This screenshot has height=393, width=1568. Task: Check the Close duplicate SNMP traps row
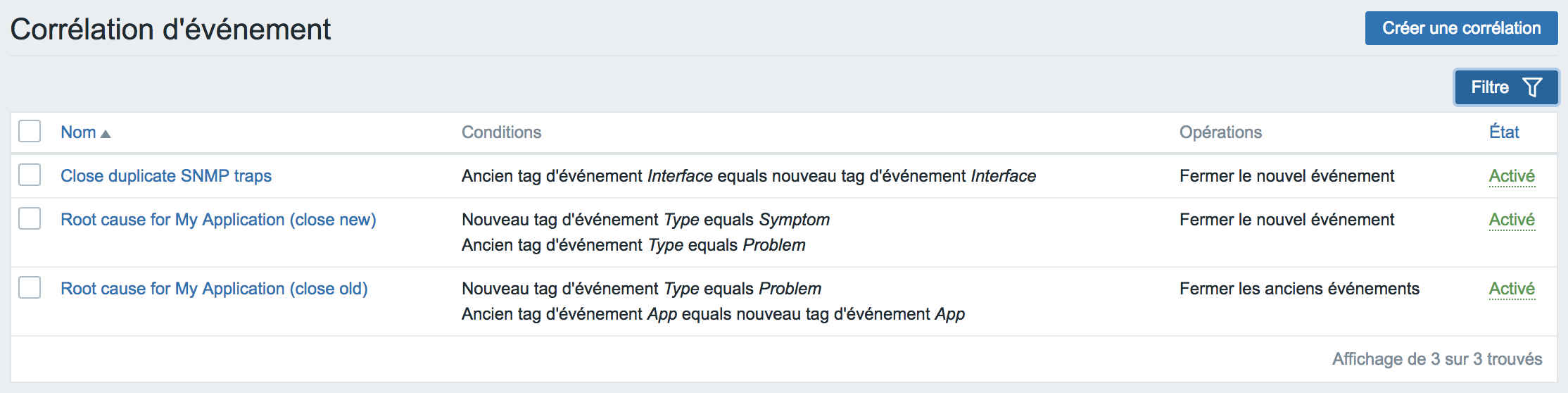coord(30,175)
